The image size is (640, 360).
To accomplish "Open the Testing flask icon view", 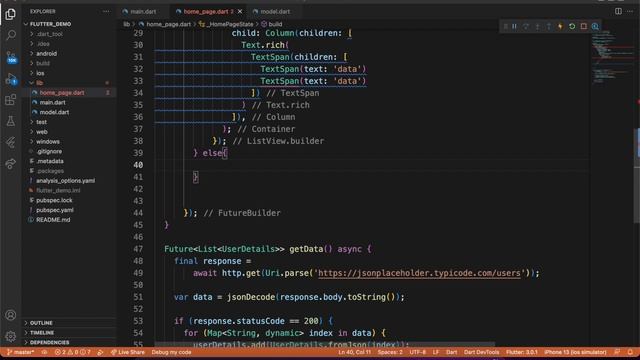I will click(x=11, y=121).
